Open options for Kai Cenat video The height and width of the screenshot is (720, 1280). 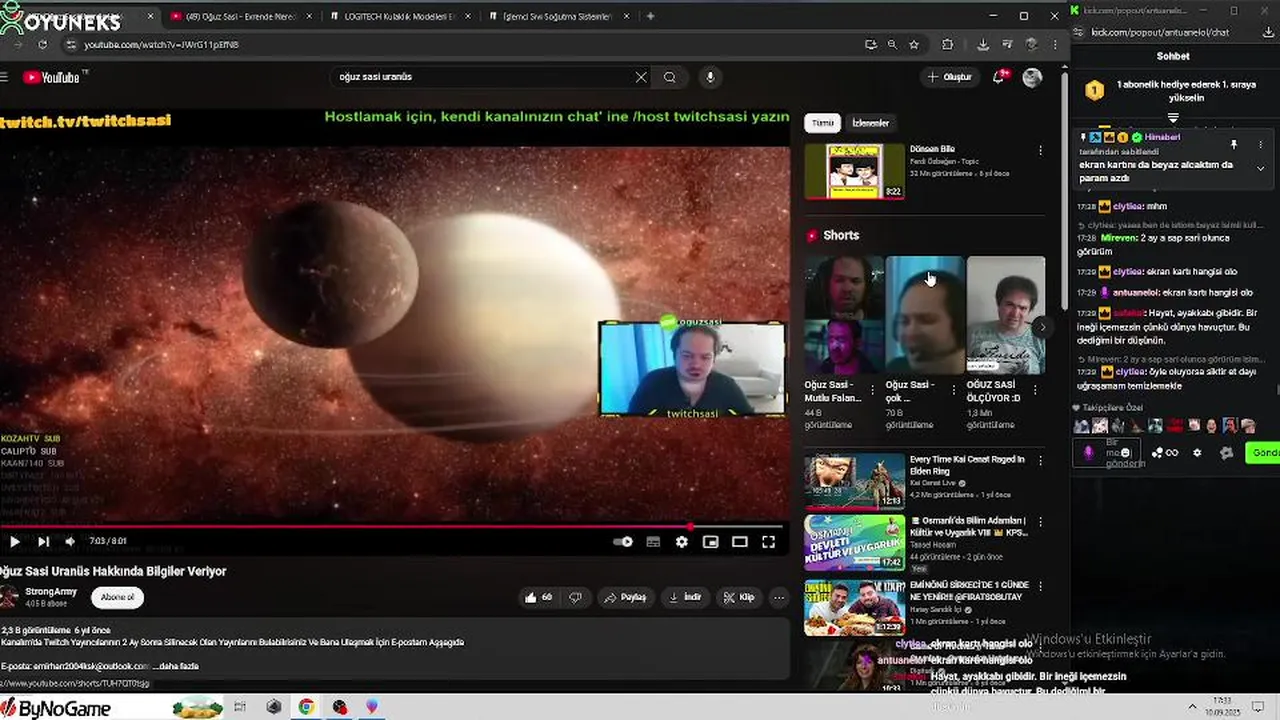1040,461
